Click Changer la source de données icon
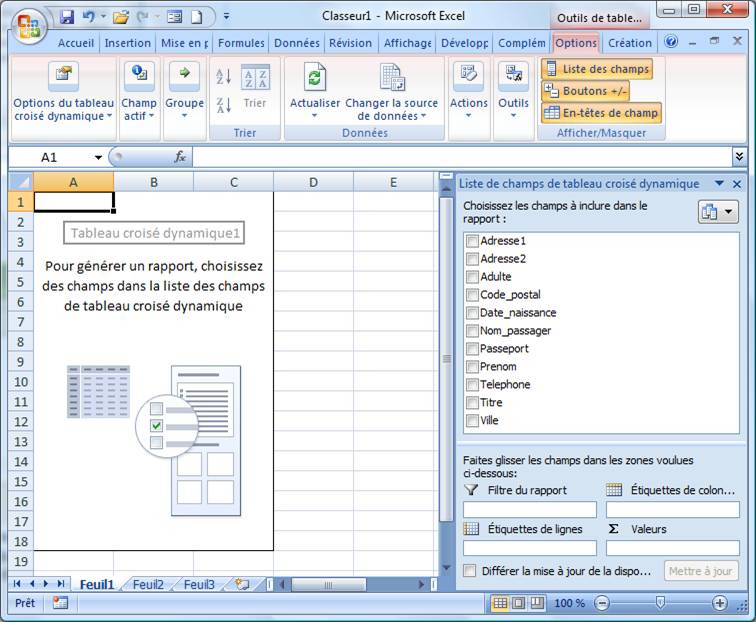The width and height of the screenshot is (756, 622). (392, 77)
